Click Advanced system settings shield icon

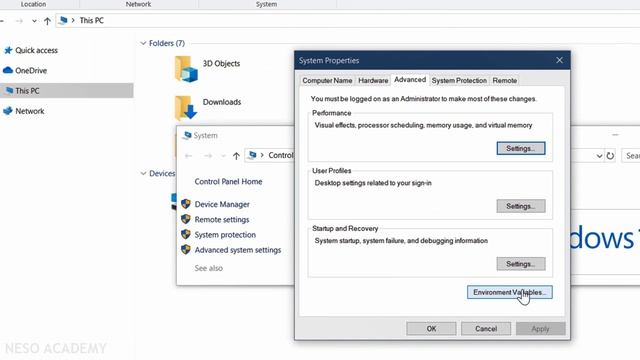click(x=186, y=249)
